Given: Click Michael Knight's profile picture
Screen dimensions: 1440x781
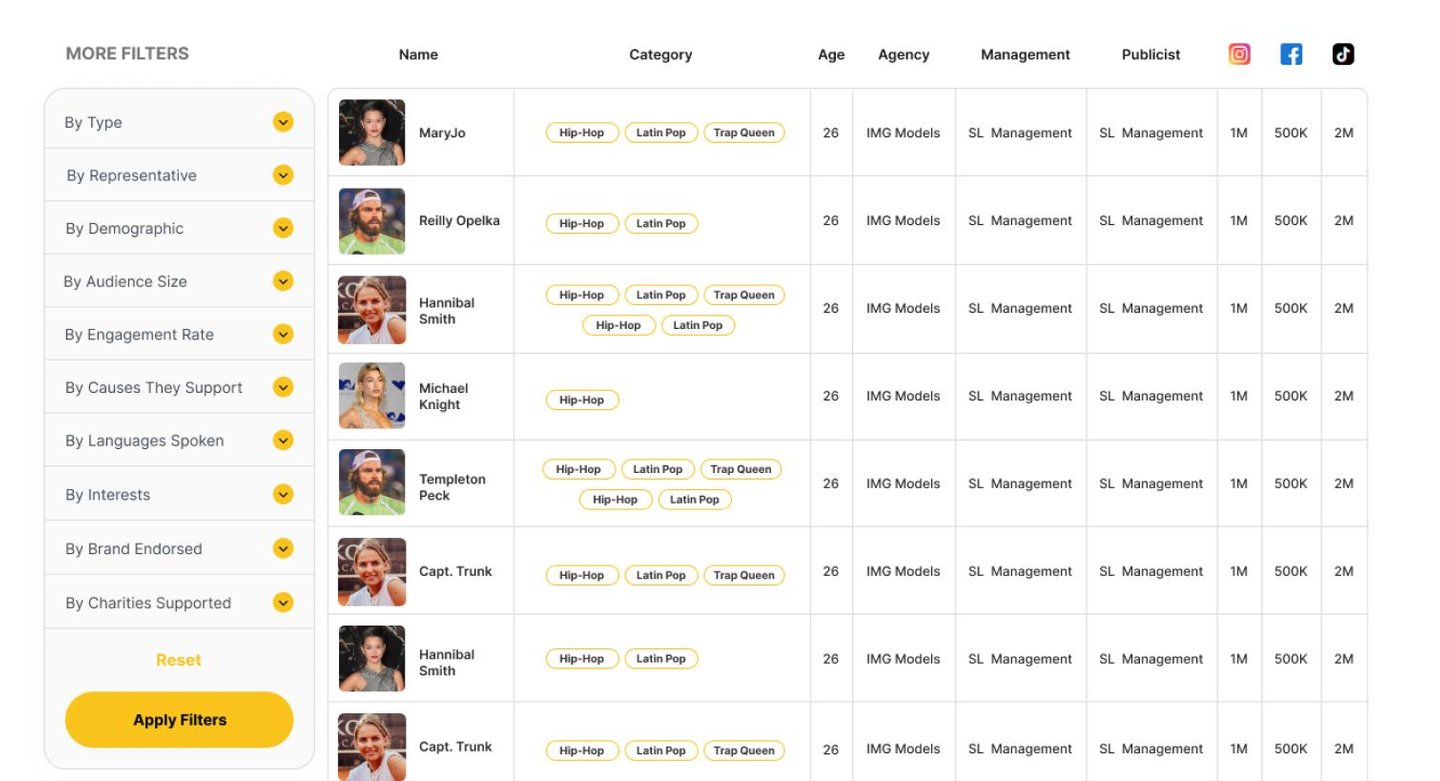Looking at the screenshot, I should 372,396.
